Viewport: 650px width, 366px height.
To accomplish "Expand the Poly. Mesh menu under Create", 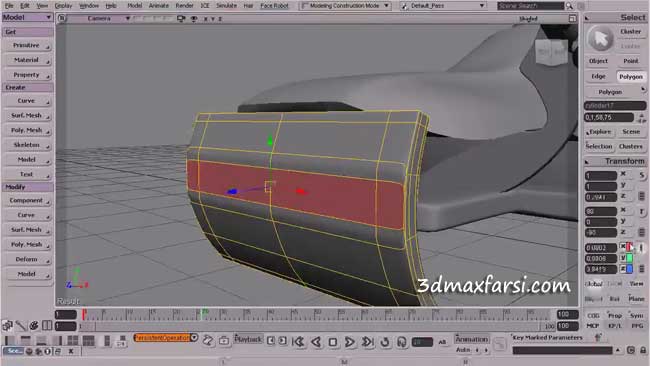I will [27, 130].
